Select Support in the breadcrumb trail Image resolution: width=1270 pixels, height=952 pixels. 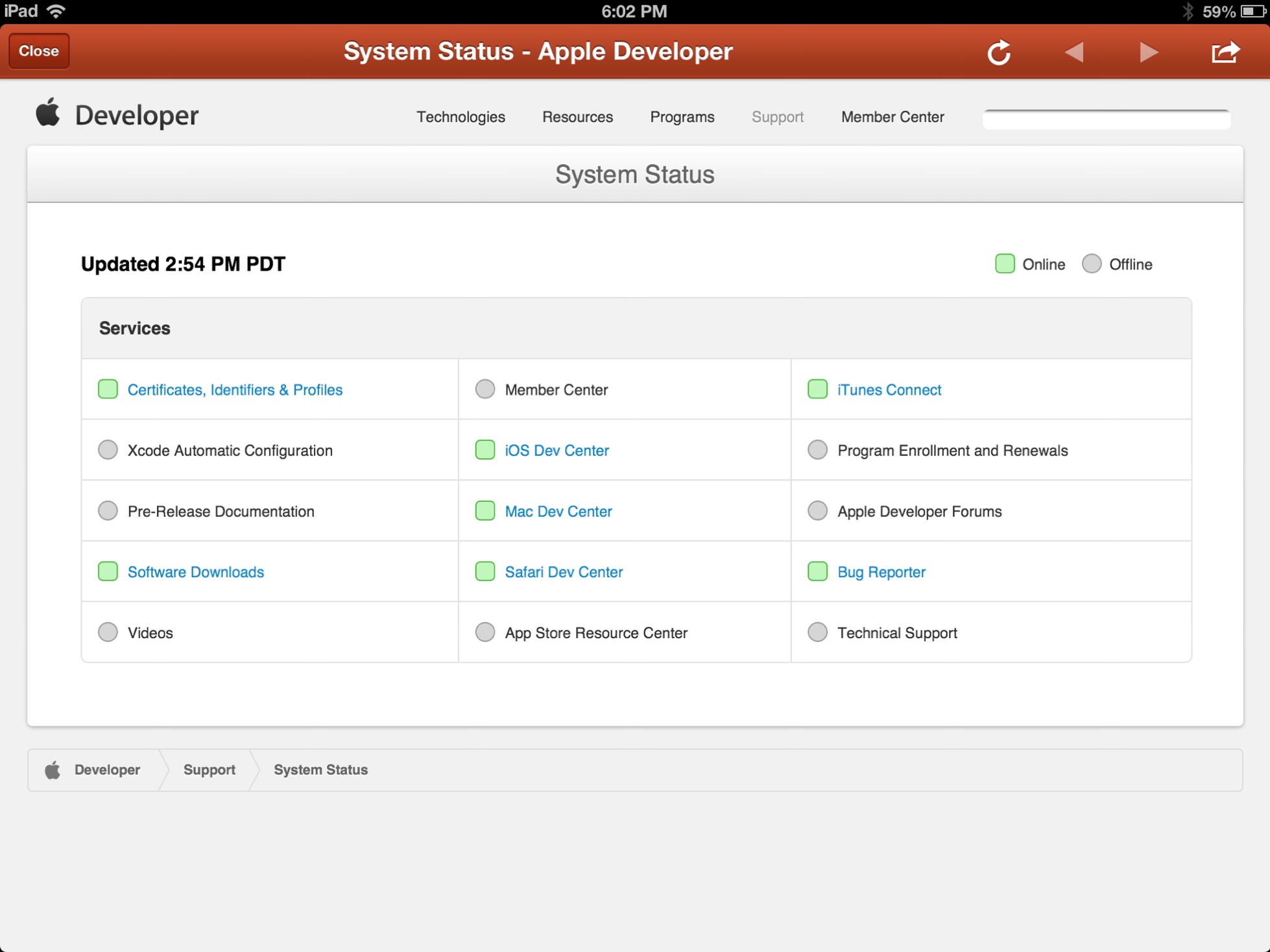pyautogui.click(x=209, y=770)
